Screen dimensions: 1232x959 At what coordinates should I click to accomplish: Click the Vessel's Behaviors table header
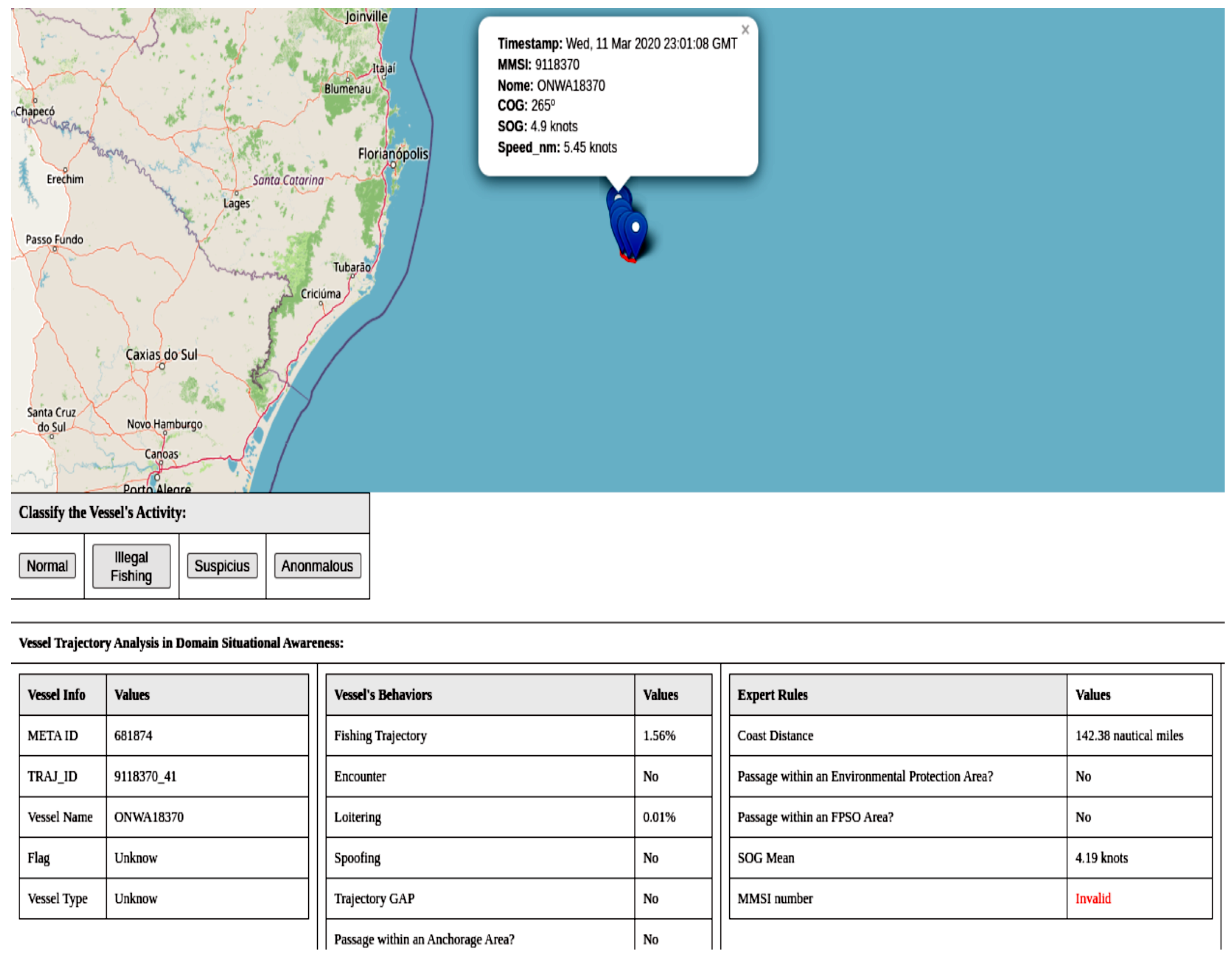tap(383, 695)
